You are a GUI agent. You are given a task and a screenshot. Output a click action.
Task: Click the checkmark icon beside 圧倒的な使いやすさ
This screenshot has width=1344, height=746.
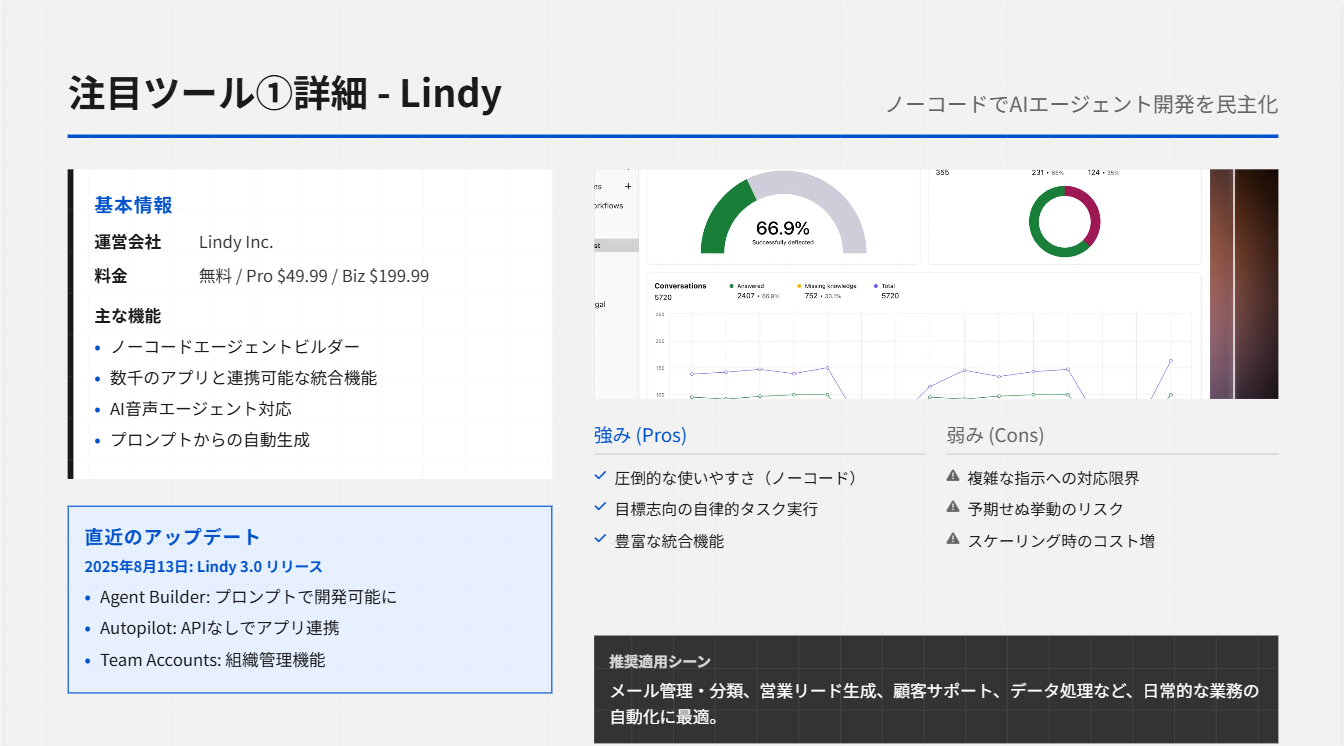pos(600,477)
